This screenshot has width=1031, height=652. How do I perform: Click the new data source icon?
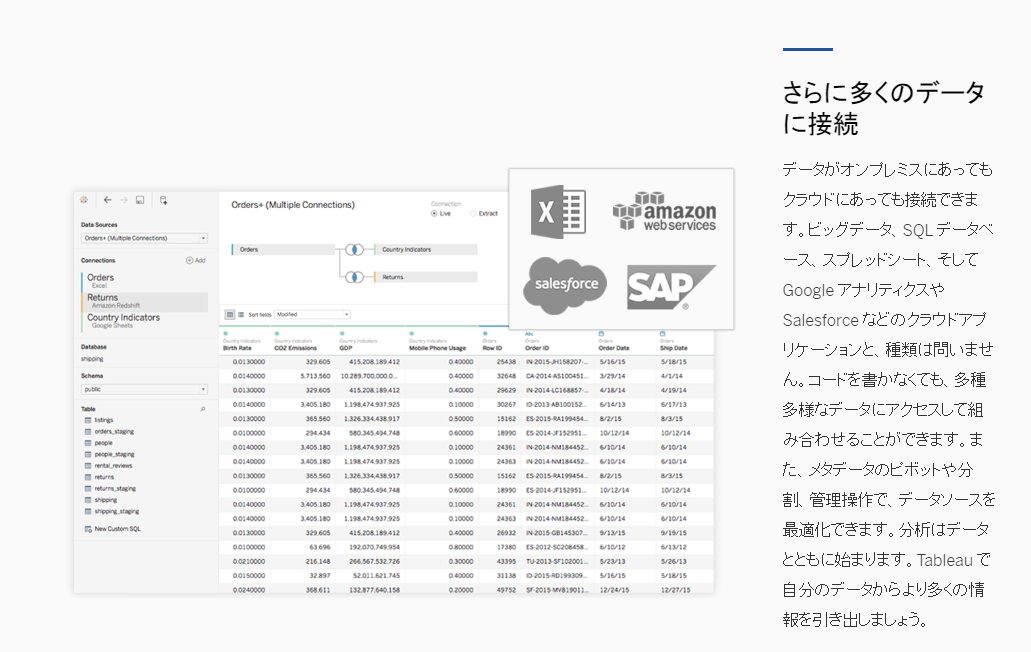pyautogui.click(x=163, y=200)
